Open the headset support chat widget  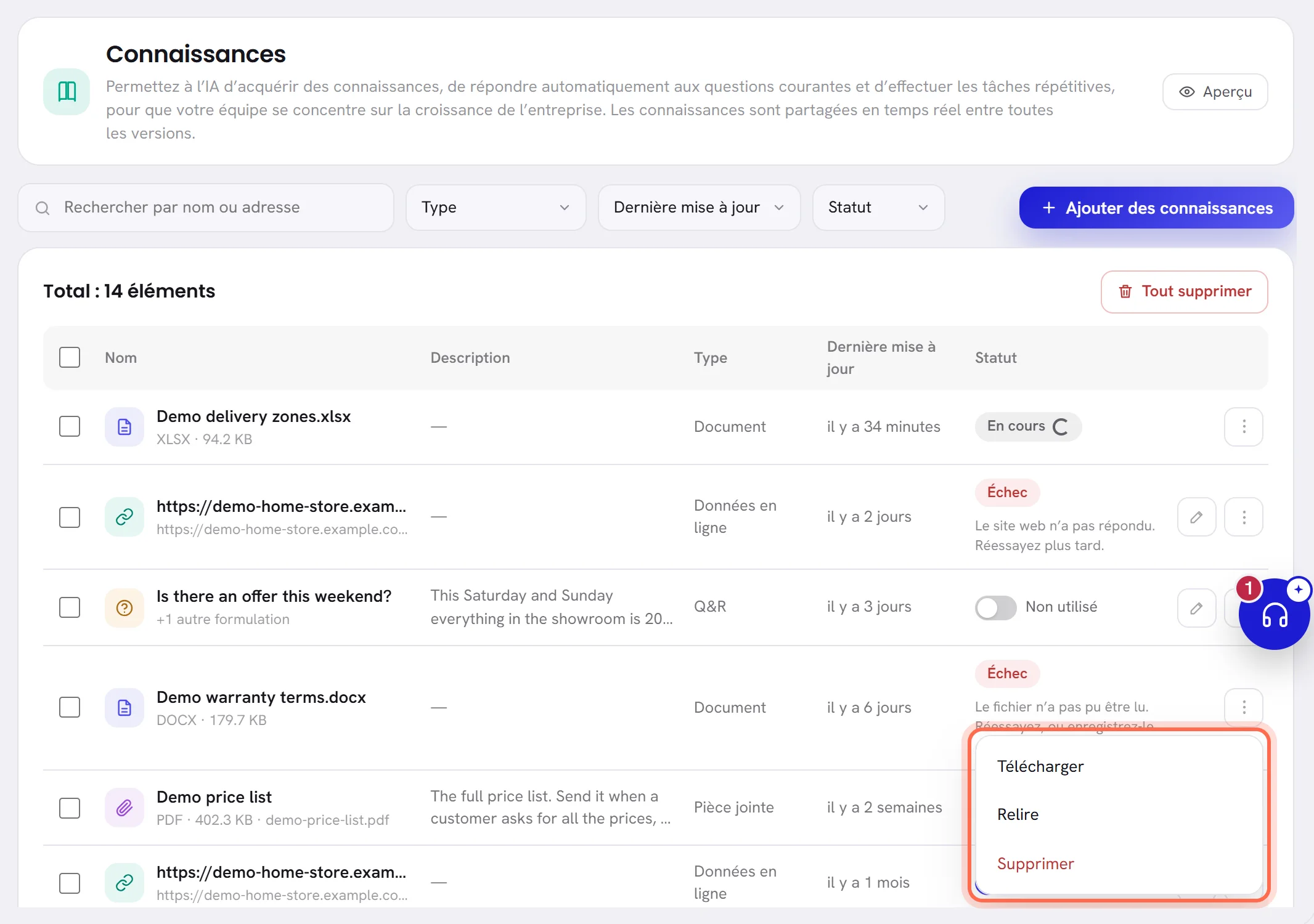[1274, 614]
